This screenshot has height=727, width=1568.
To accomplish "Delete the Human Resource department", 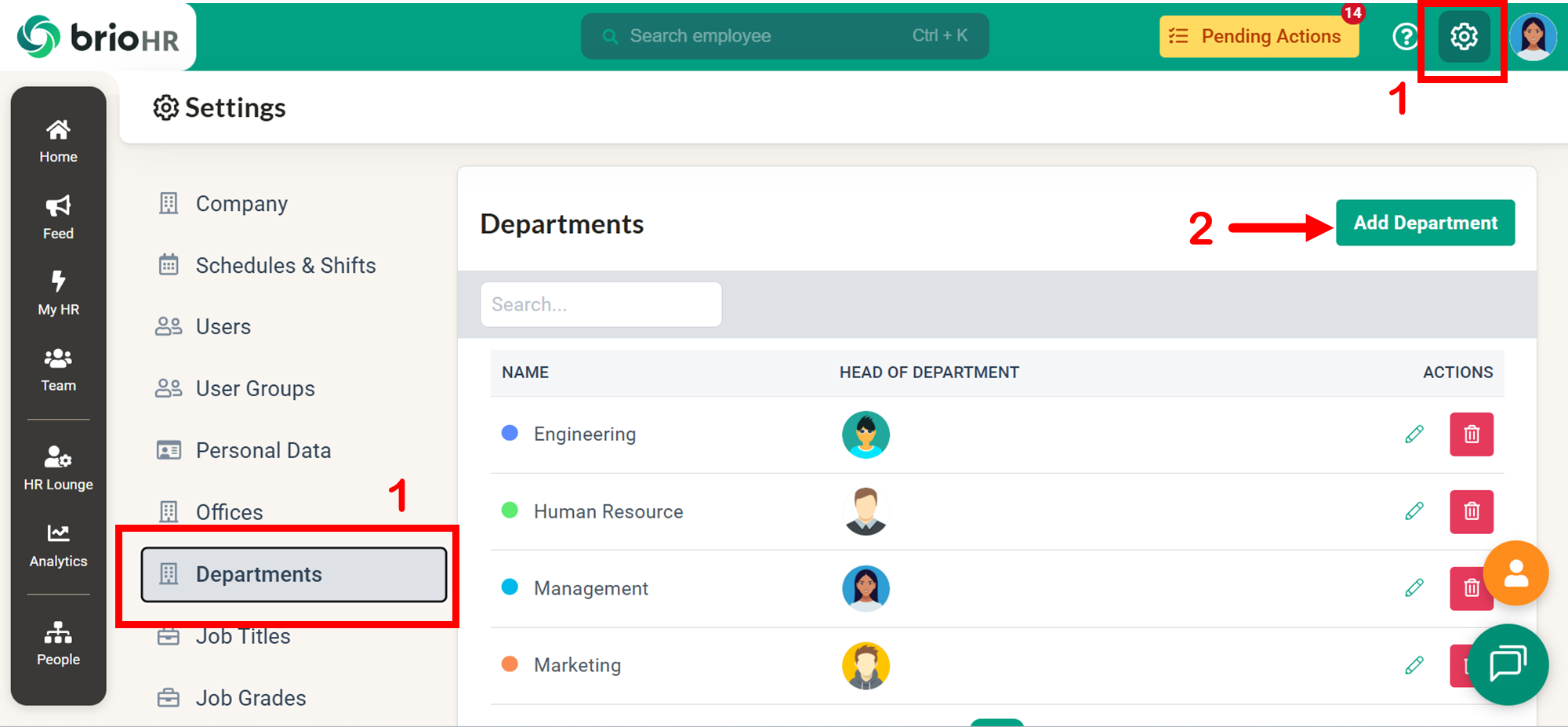I will [x=1471, y=511].
